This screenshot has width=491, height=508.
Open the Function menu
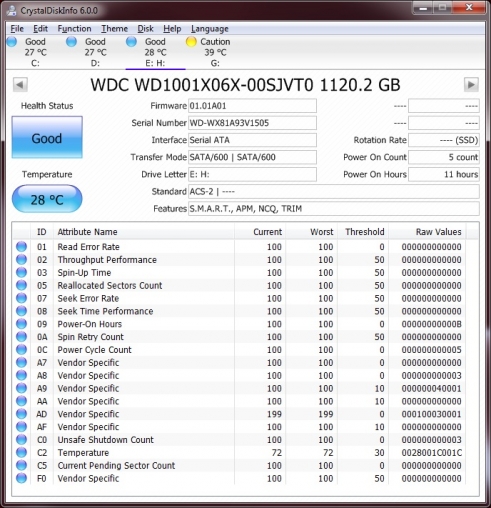[74, 29]
